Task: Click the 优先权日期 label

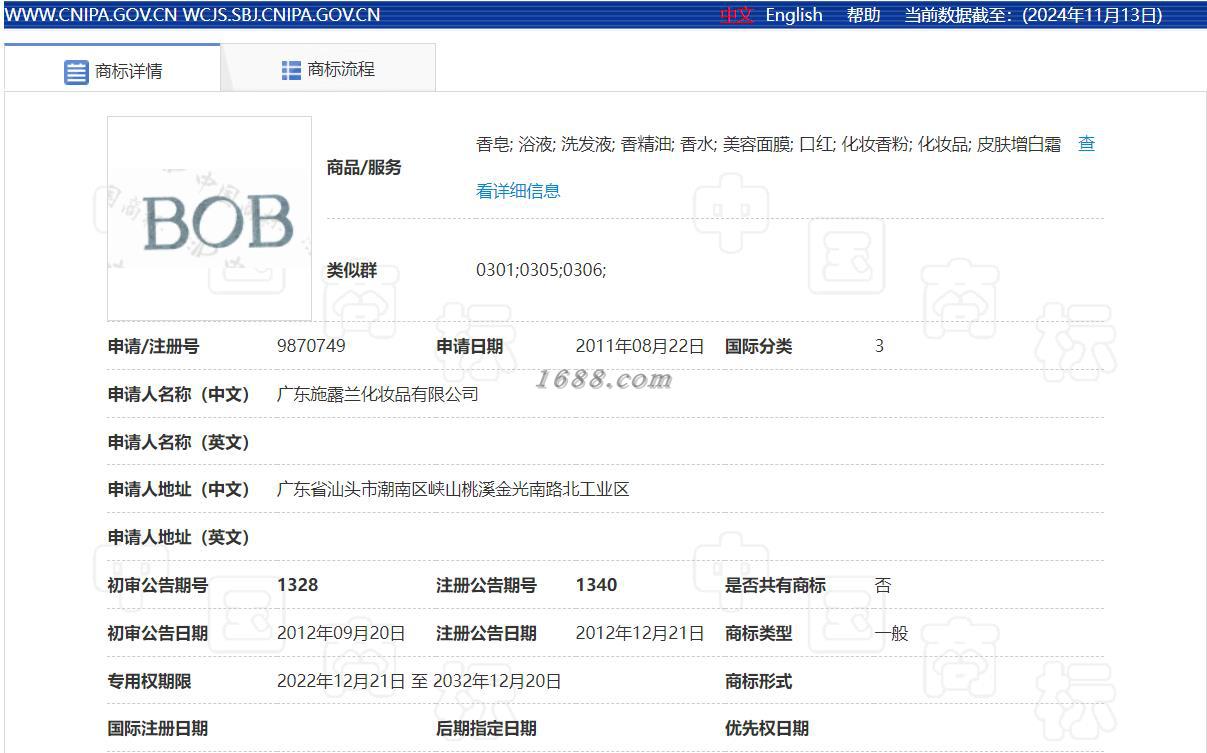Action: 767,728
